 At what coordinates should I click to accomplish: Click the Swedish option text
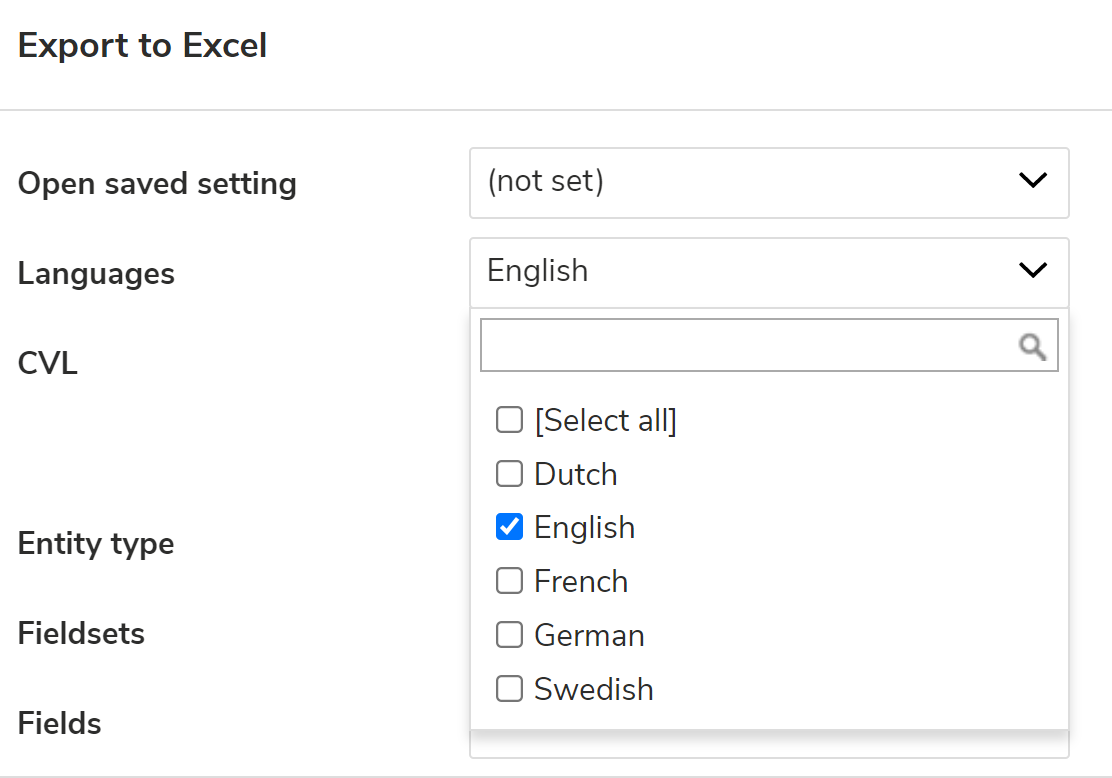[594, 689]
